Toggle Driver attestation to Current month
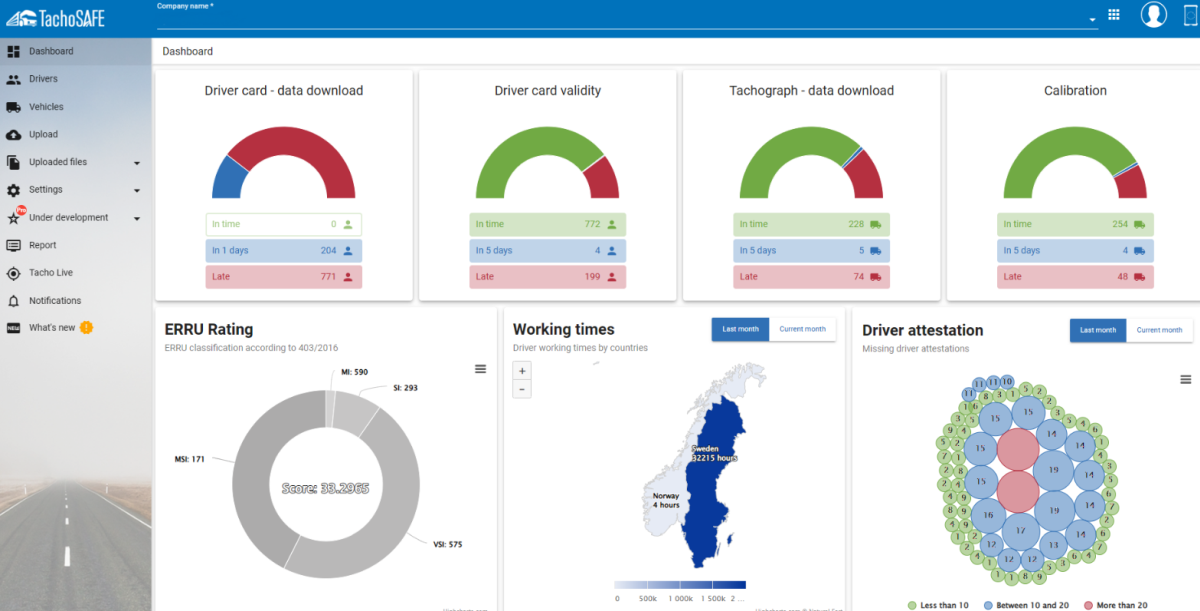Viewport: 1200px width, 611px height. click(1159, 330)
